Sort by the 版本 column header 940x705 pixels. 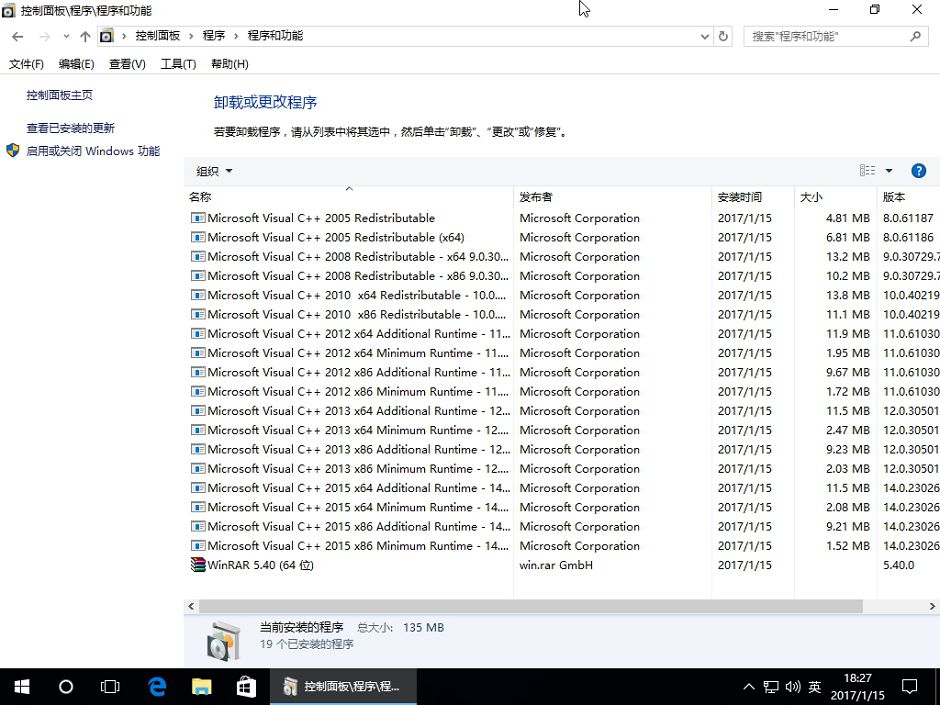909,197
